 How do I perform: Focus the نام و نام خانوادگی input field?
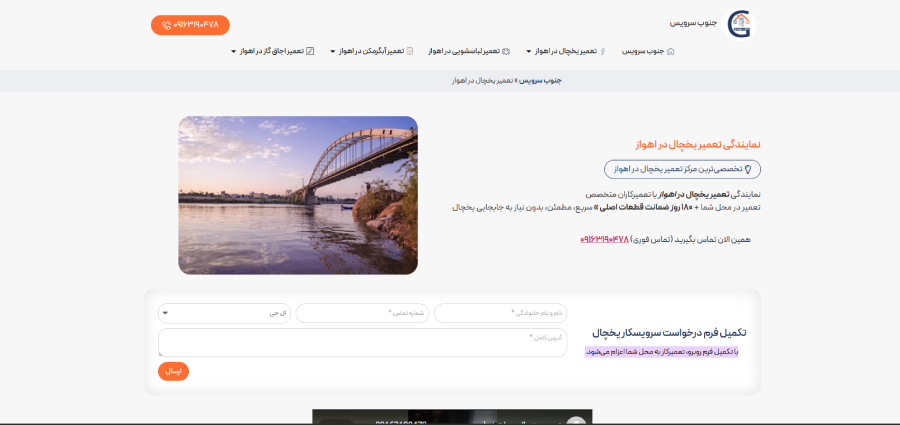[x=500, y=313]
